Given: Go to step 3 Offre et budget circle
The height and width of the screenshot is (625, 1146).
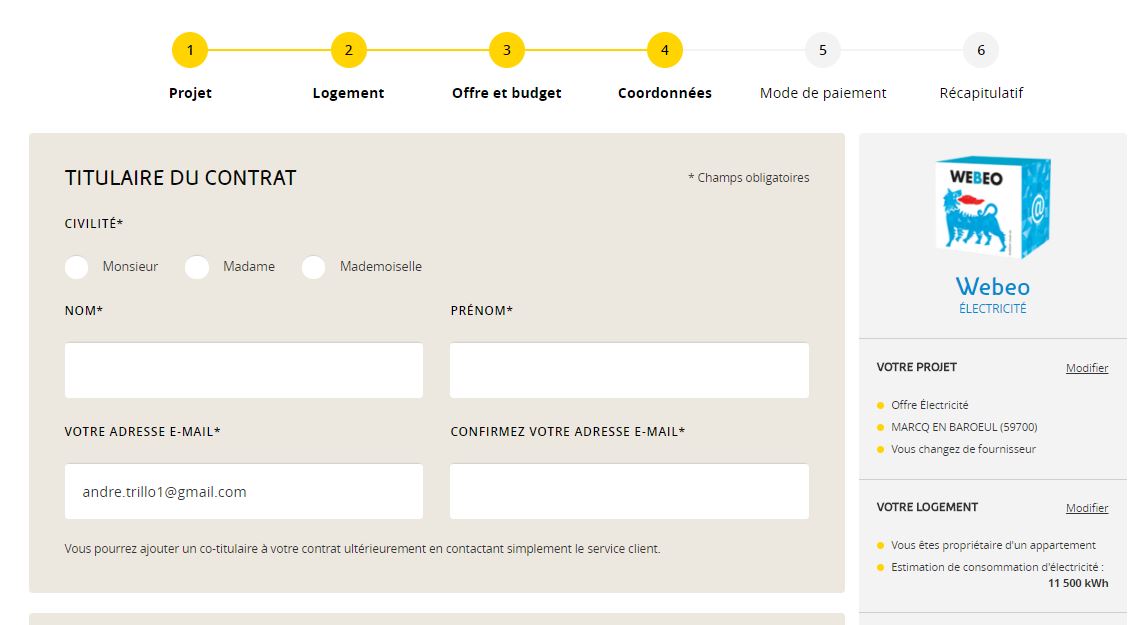Looking at the screenshot, I should (x=506, y=50).
